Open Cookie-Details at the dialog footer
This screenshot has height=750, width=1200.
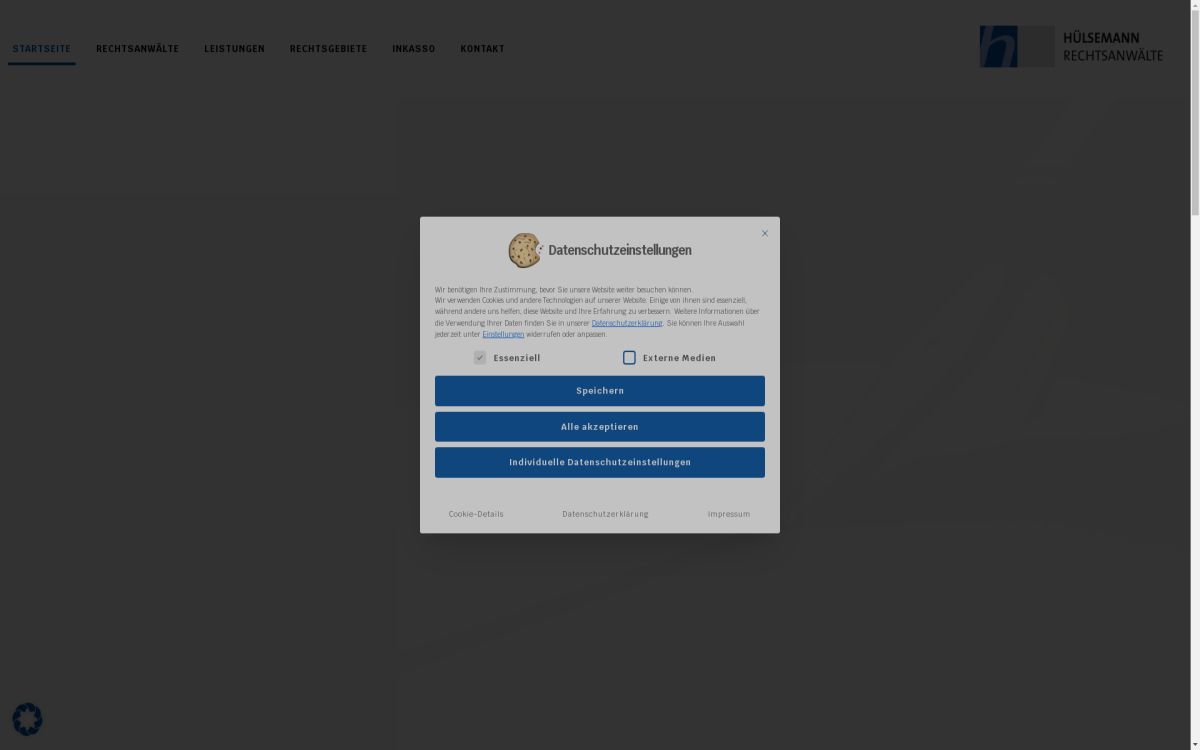[x=475, y=513]
